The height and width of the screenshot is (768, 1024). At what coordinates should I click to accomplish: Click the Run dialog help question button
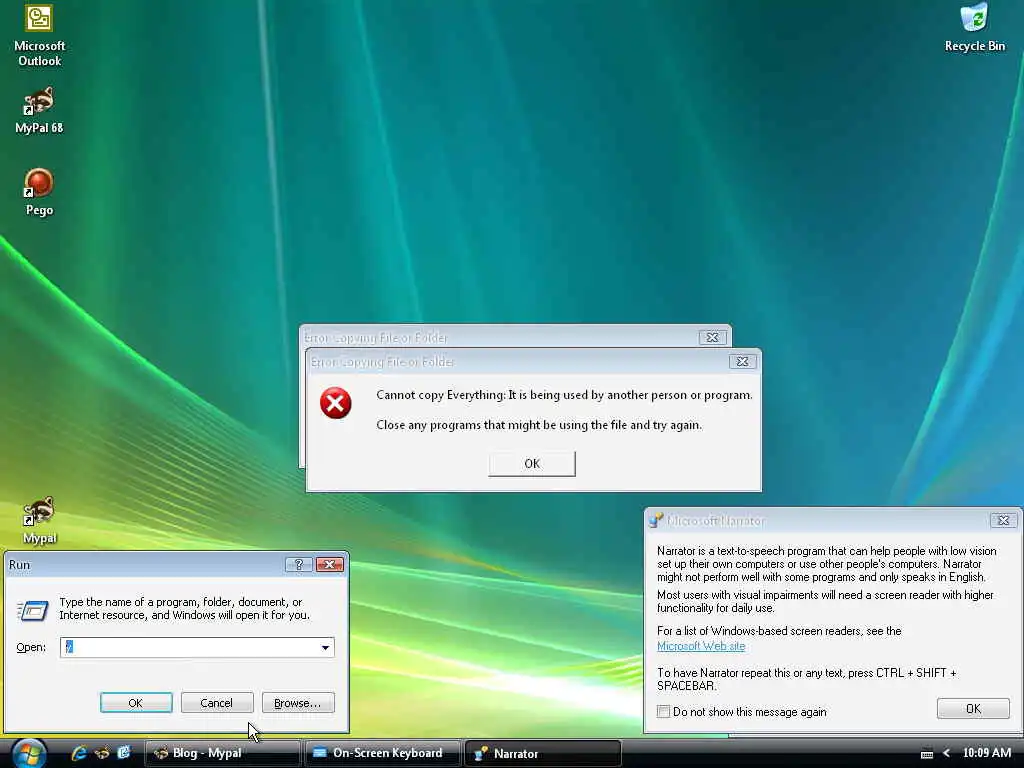[298, 564]
